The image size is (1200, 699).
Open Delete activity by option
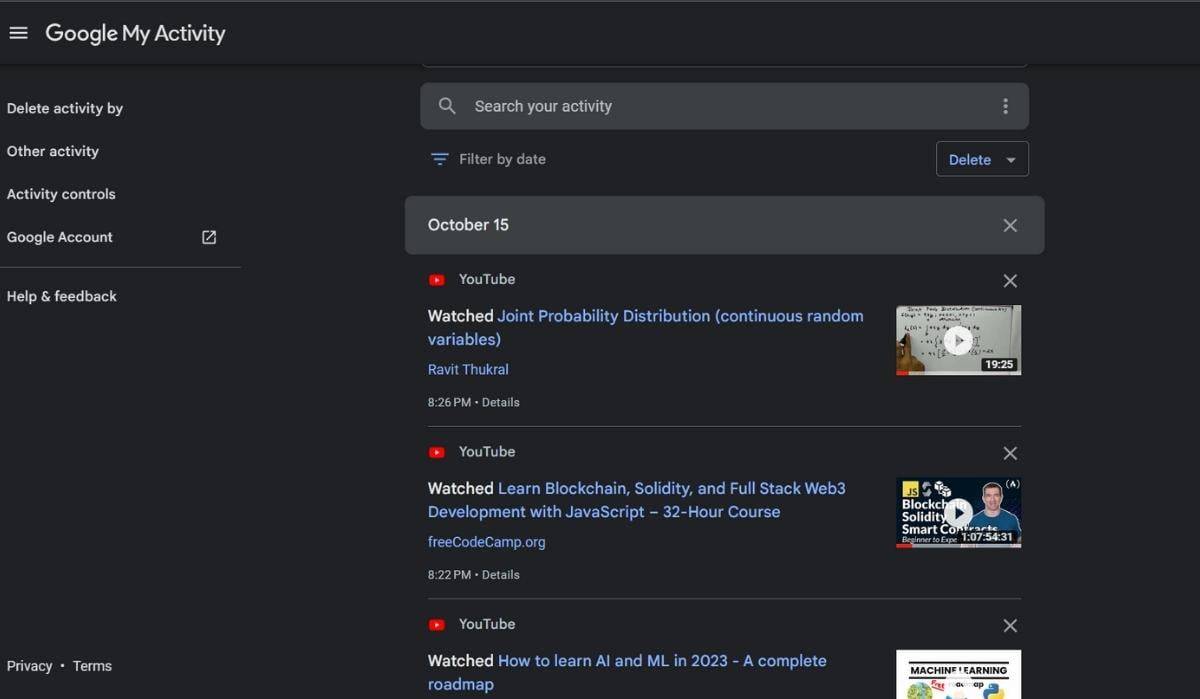click(65, 108)
